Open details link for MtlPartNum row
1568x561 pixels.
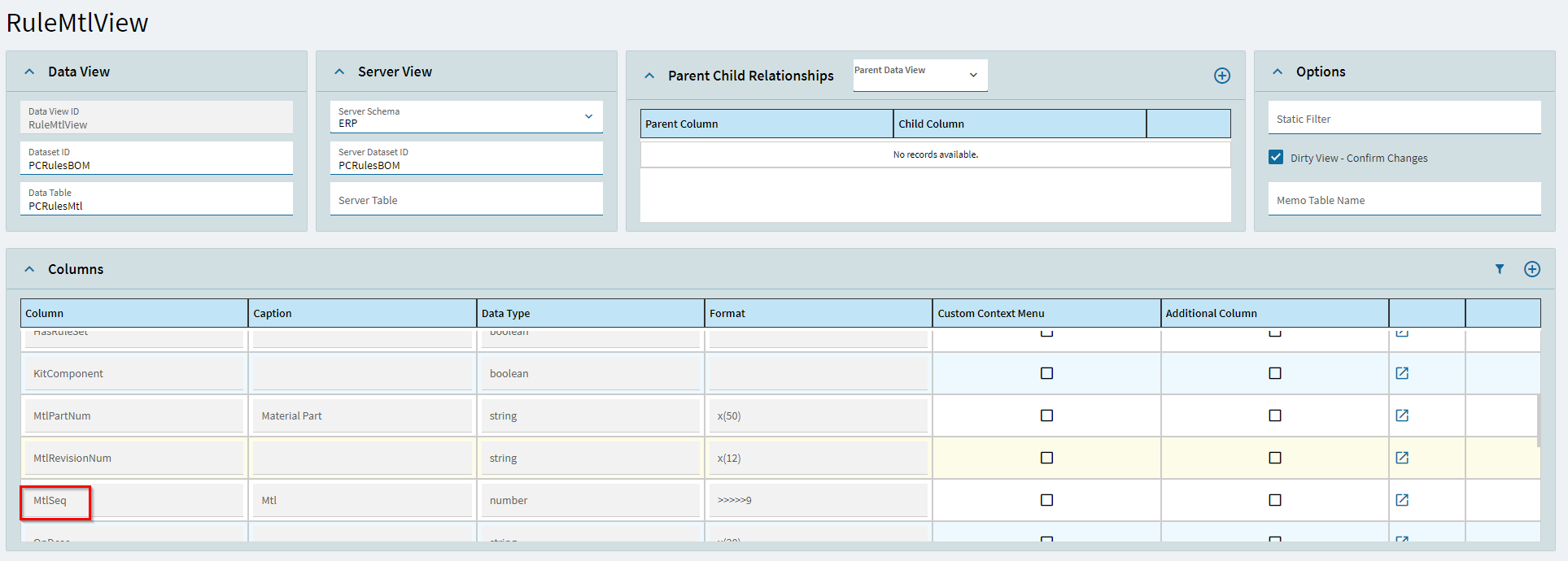(x=1402, y=415)
